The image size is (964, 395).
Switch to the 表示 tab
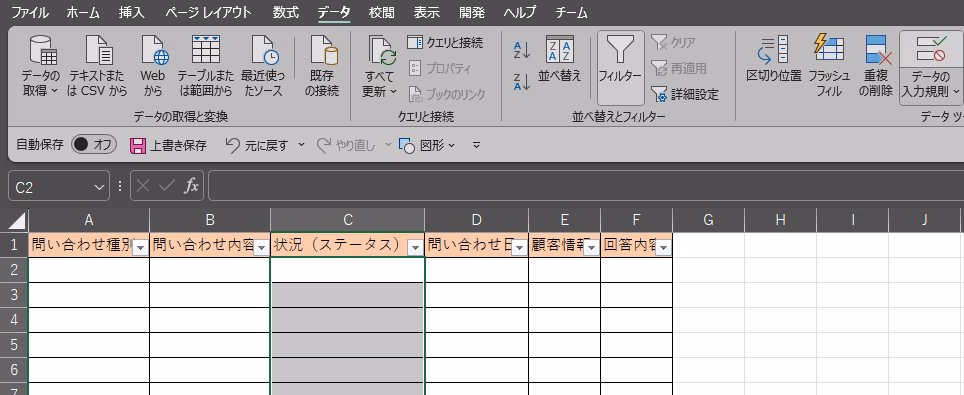(427, 12)
